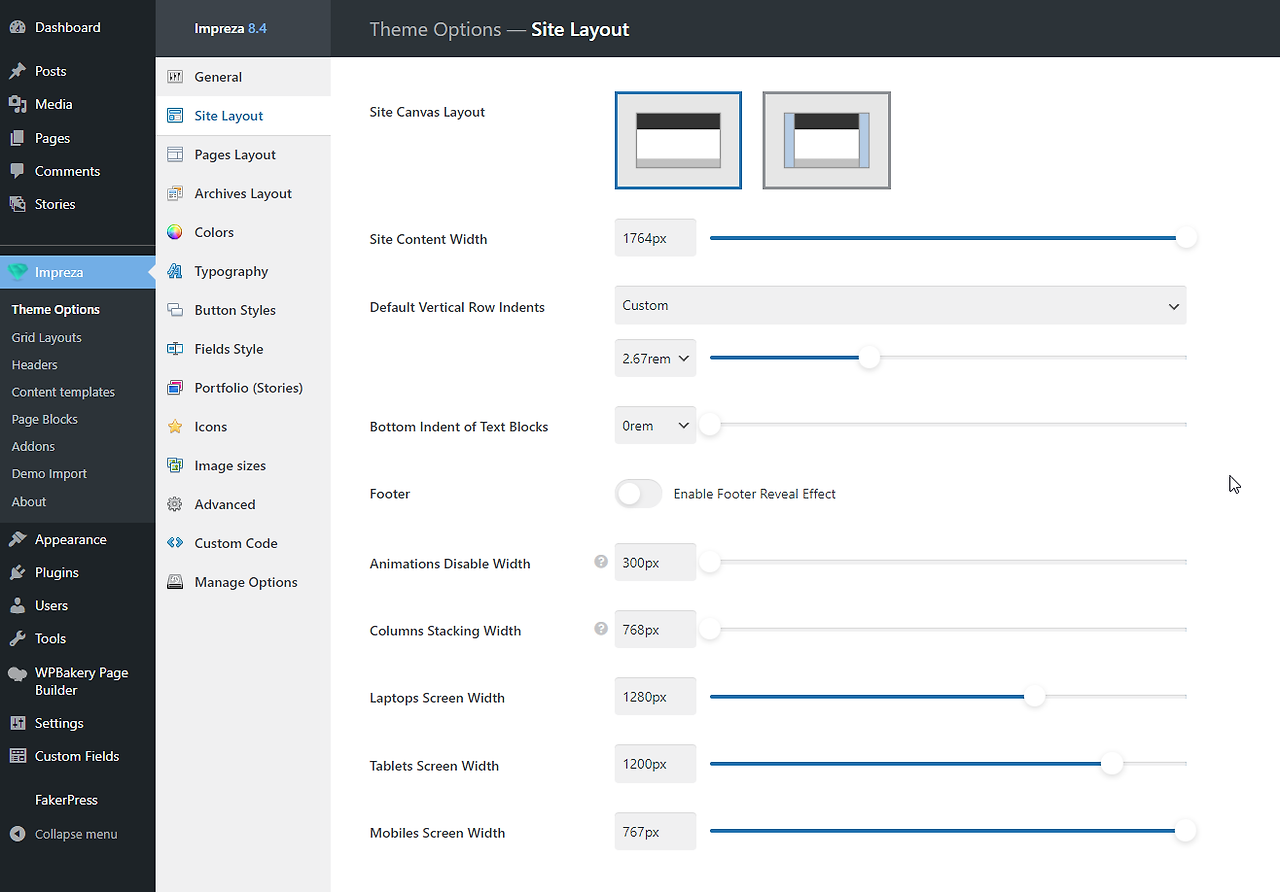Click the Icons star icon
This screenshot has width=1280, height=892.
(175, 427)
